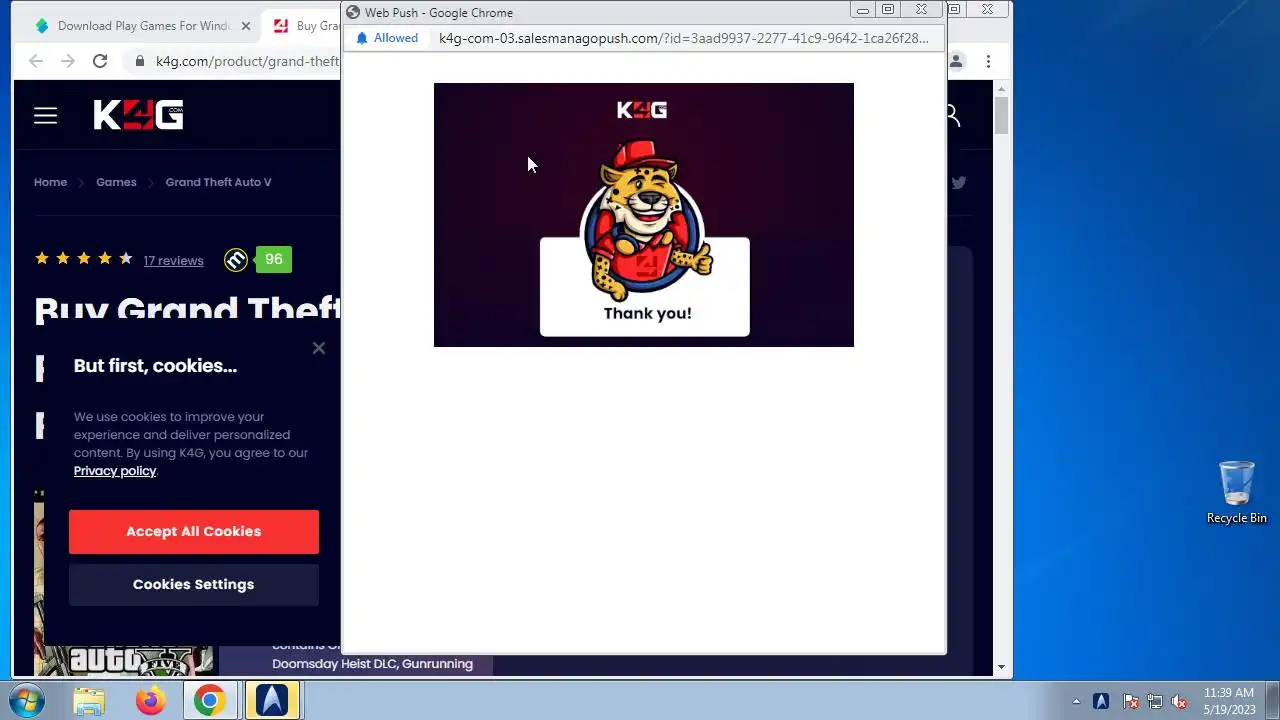Click the k4g.com address bar
Image resolution: width=1280 pixels, height=720 pixels.
point(247,61)
